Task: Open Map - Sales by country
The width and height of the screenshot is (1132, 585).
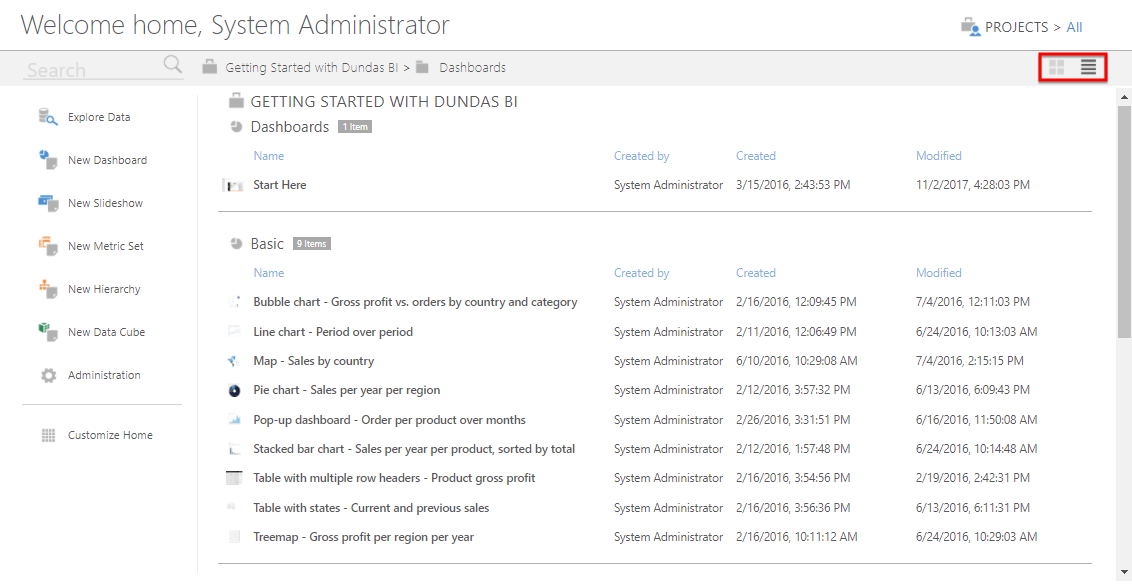Action: (x=313, y=360)
